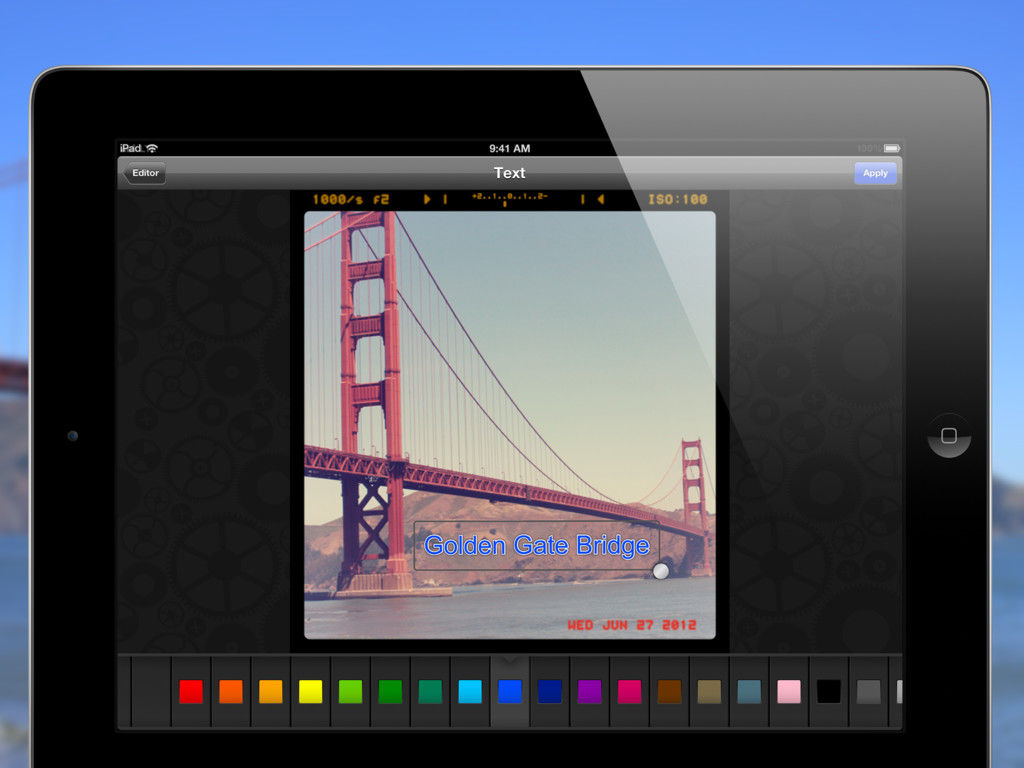The width and height of the screenshot is (1024, 768).
Task: Click the exposure meter scale in viewfinder
Action: click(x=509, y=199)
